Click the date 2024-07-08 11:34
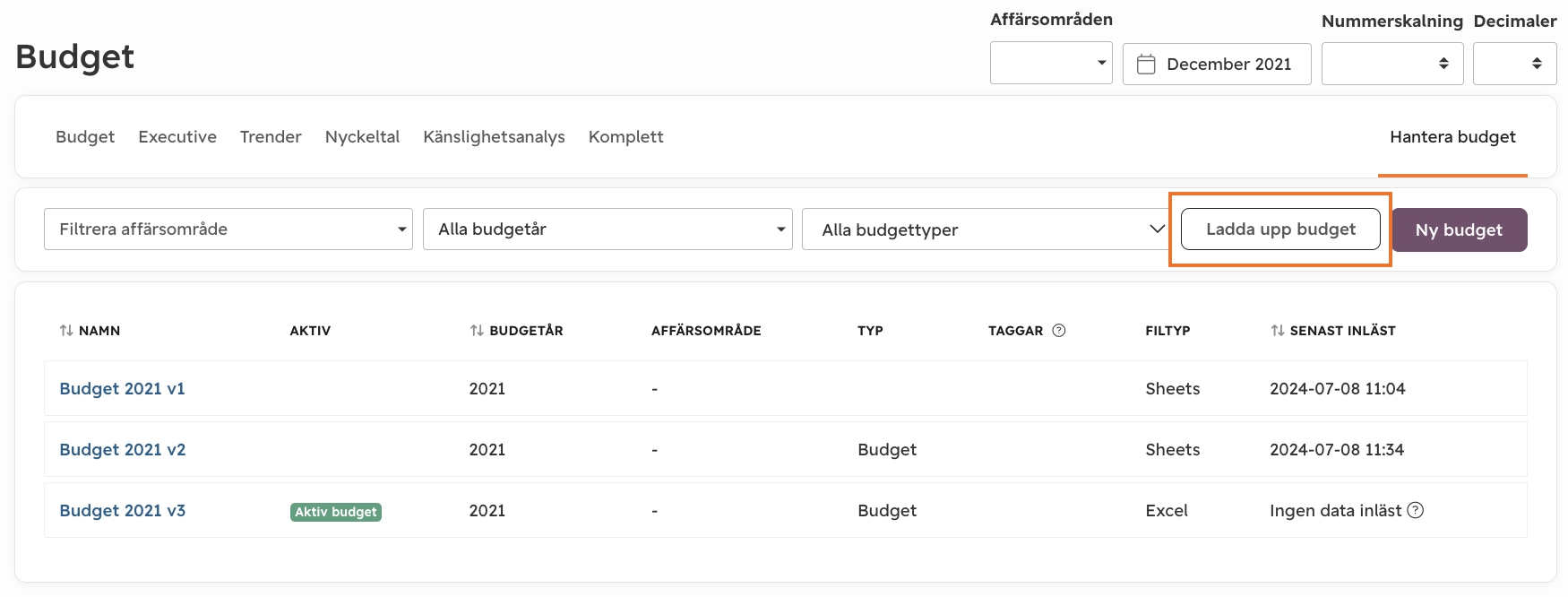The width and height of the screenshot is (1568, 597). (1337, 449)
